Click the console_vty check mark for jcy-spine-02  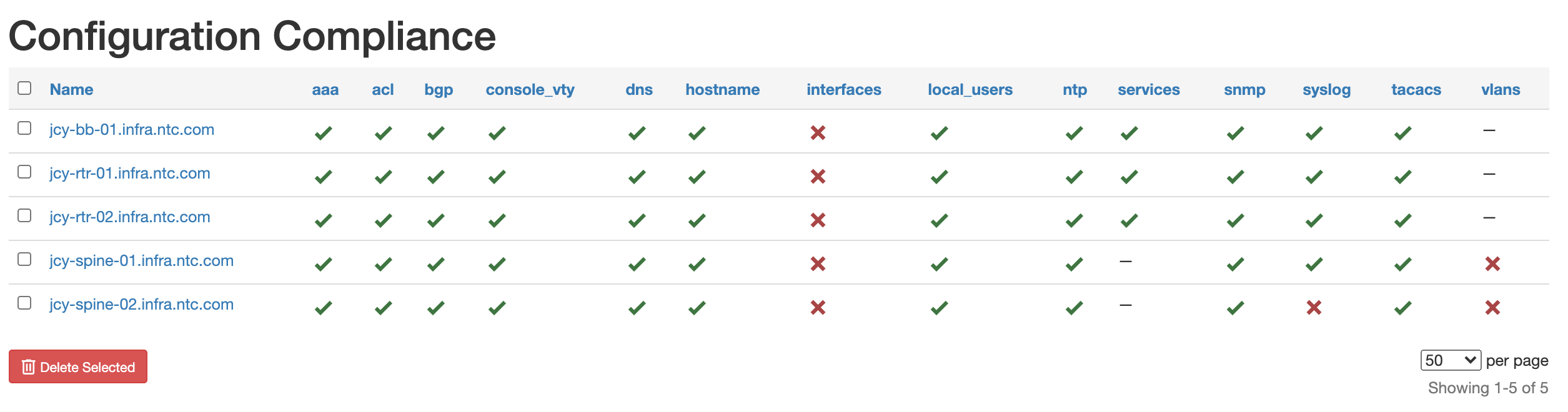[495, 307]
